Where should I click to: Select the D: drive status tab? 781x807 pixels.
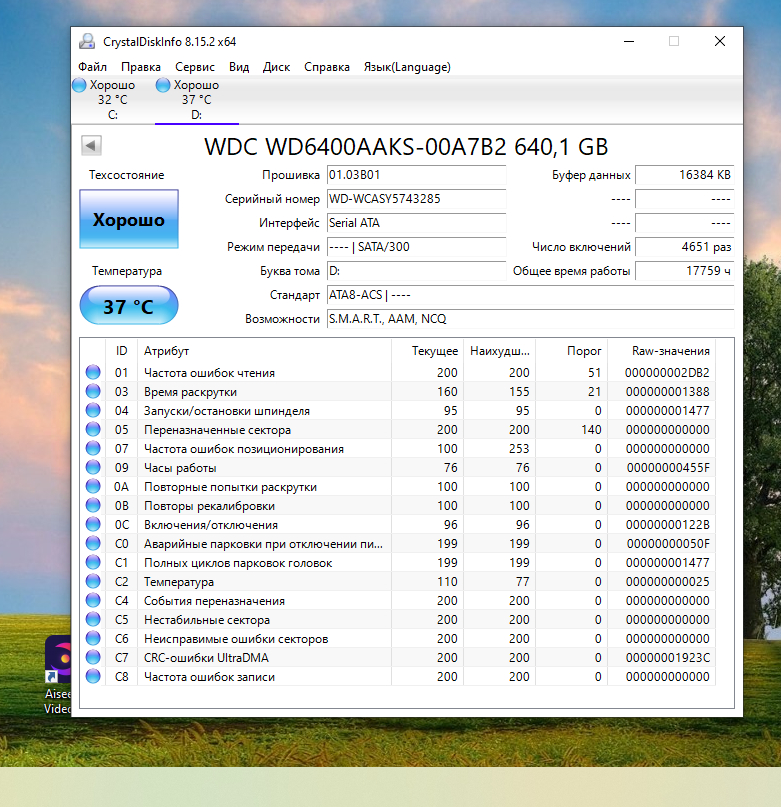pos(196,99)
